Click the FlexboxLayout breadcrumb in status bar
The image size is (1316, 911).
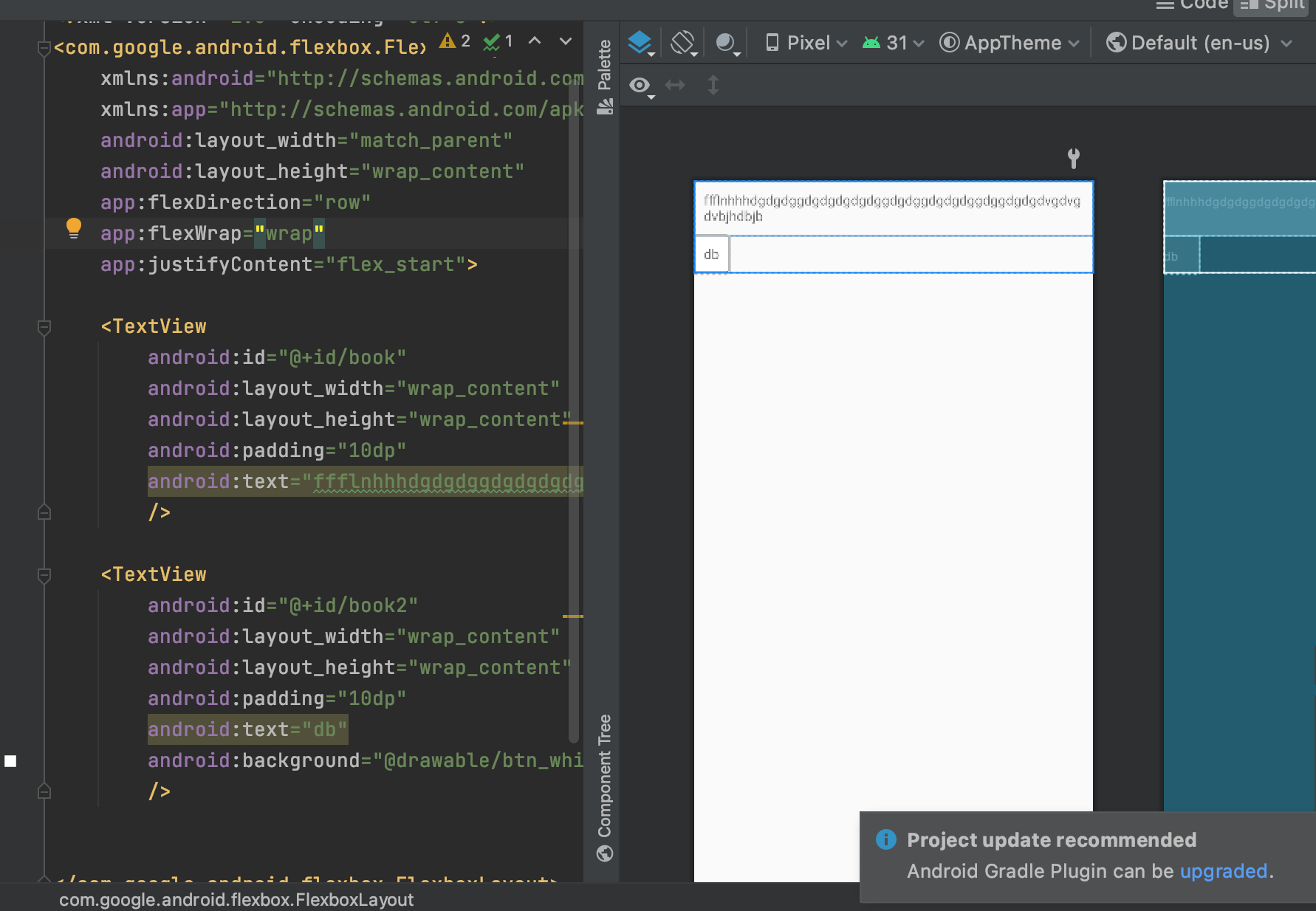pos(236,900)
